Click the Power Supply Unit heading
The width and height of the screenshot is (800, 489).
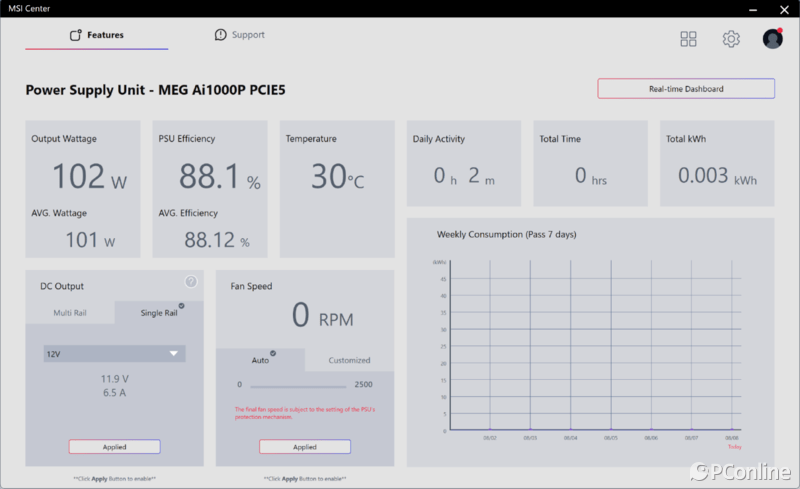[x=155, y=90]
